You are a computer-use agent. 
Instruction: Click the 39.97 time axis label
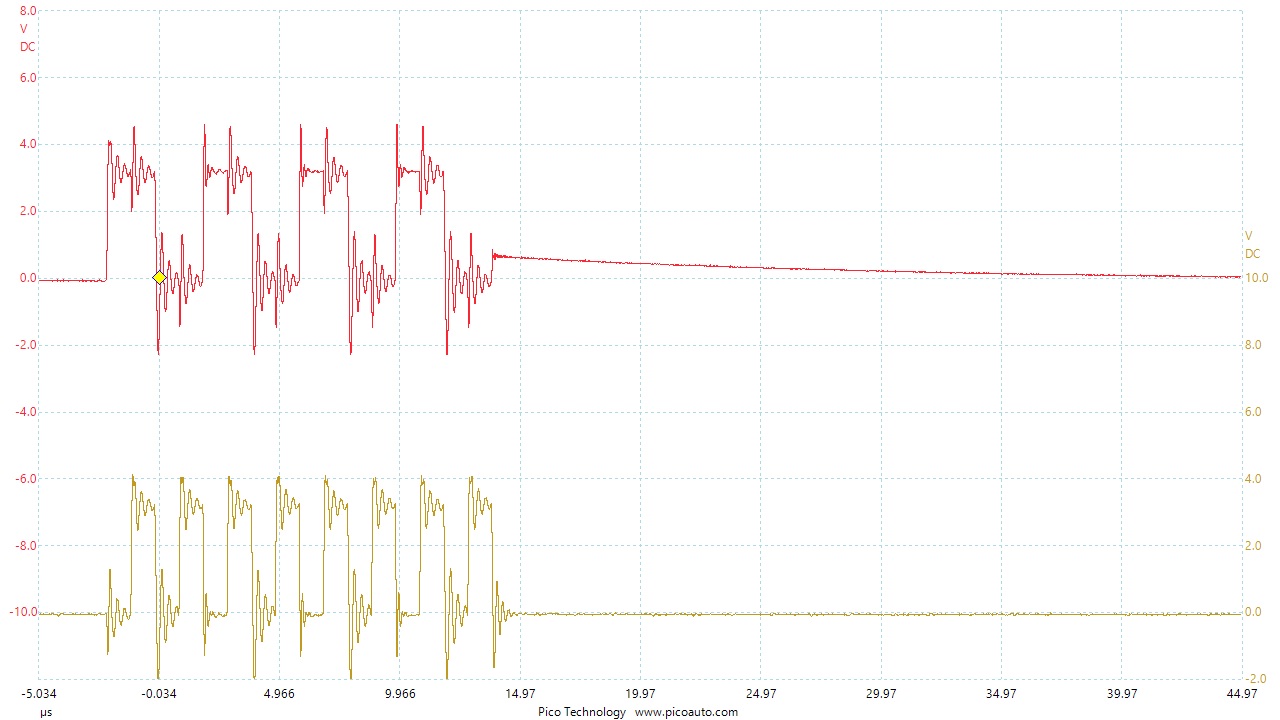[1121, 694]
